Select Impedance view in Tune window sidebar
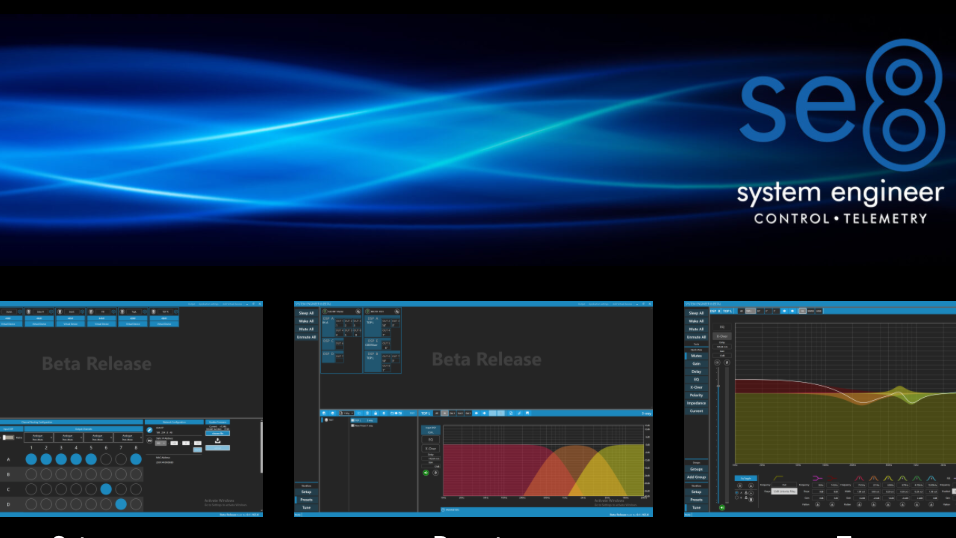 tap(696, 403)
